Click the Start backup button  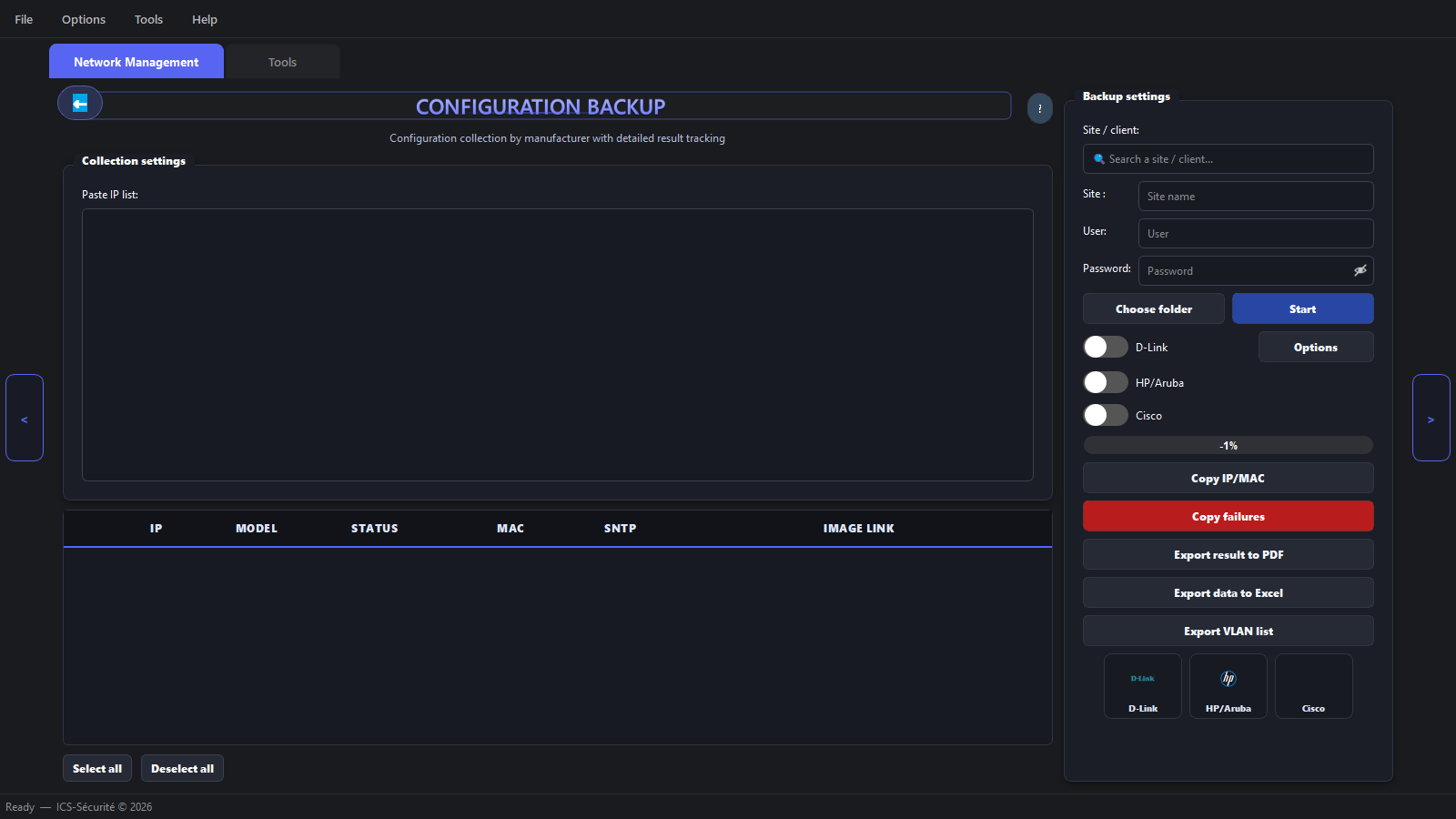[1303, 308]
